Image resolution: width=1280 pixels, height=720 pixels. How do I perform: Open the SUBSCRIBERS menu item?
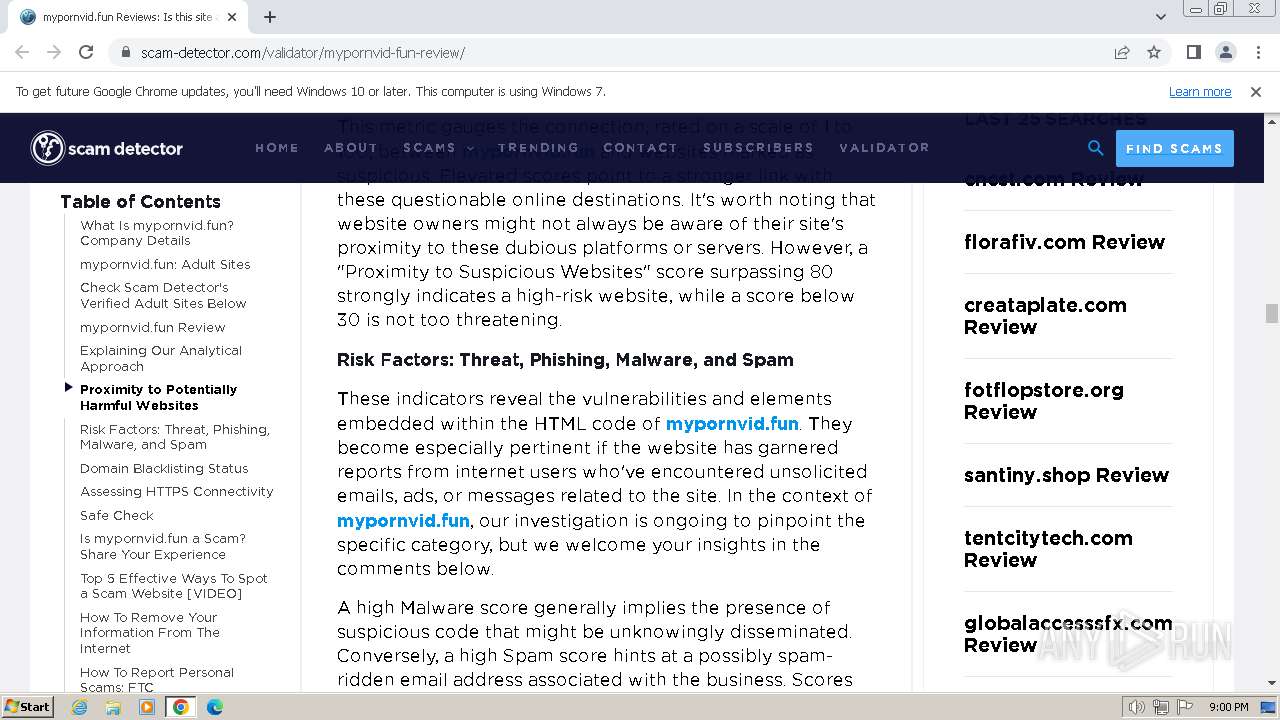tap(758, 148)
